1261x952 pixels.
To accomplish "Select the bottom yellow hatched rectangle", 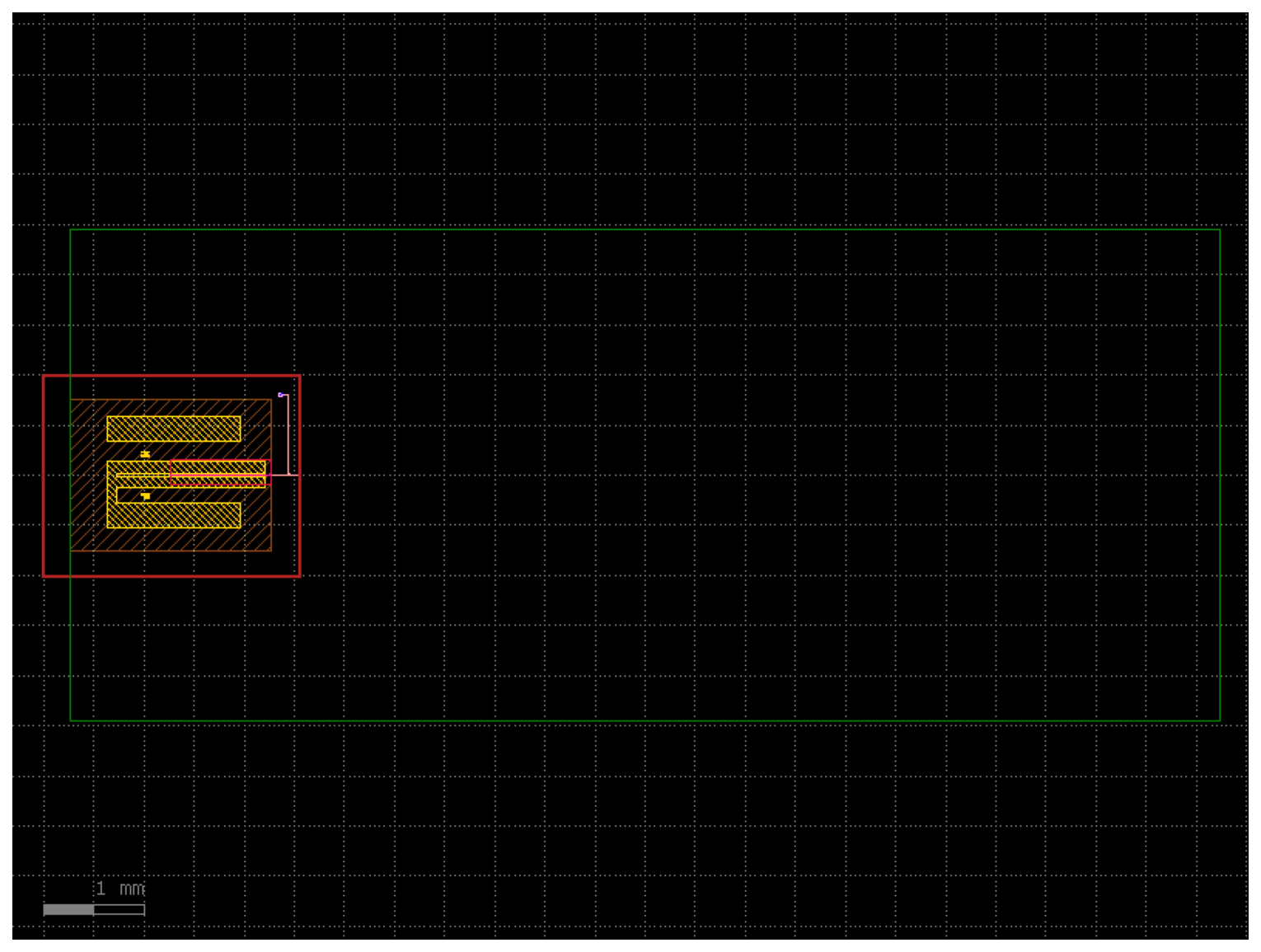I will [x=174, y=515].
